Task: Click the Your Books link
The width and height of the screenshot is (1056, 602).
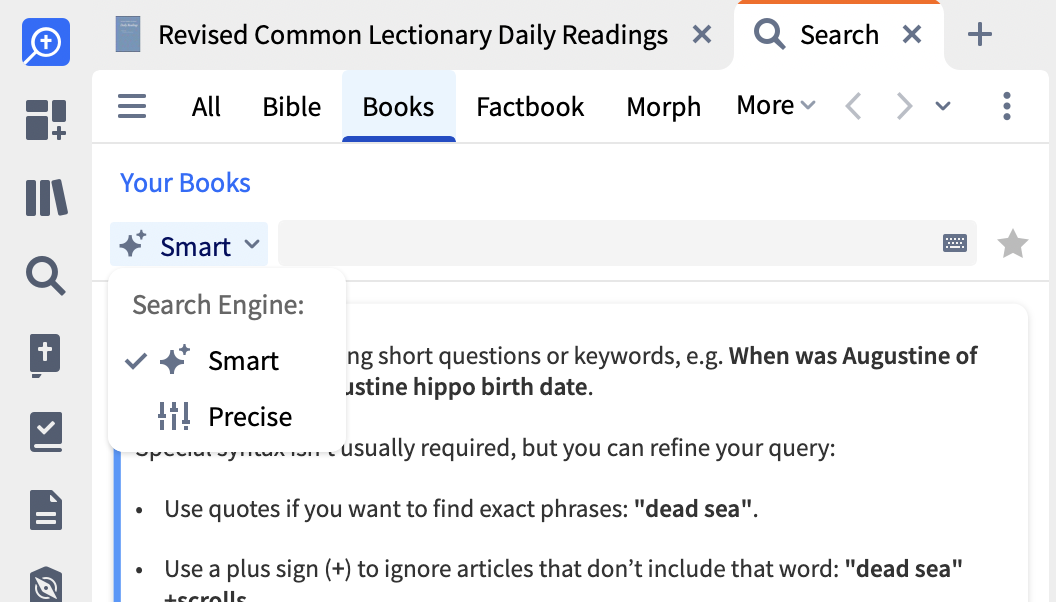Action: (185, 183)
